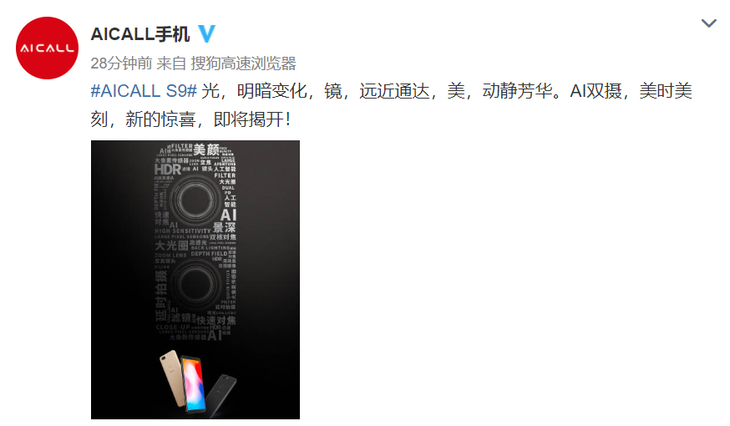Click the upper camera lens ring in poster

click(x=194, y=201)
